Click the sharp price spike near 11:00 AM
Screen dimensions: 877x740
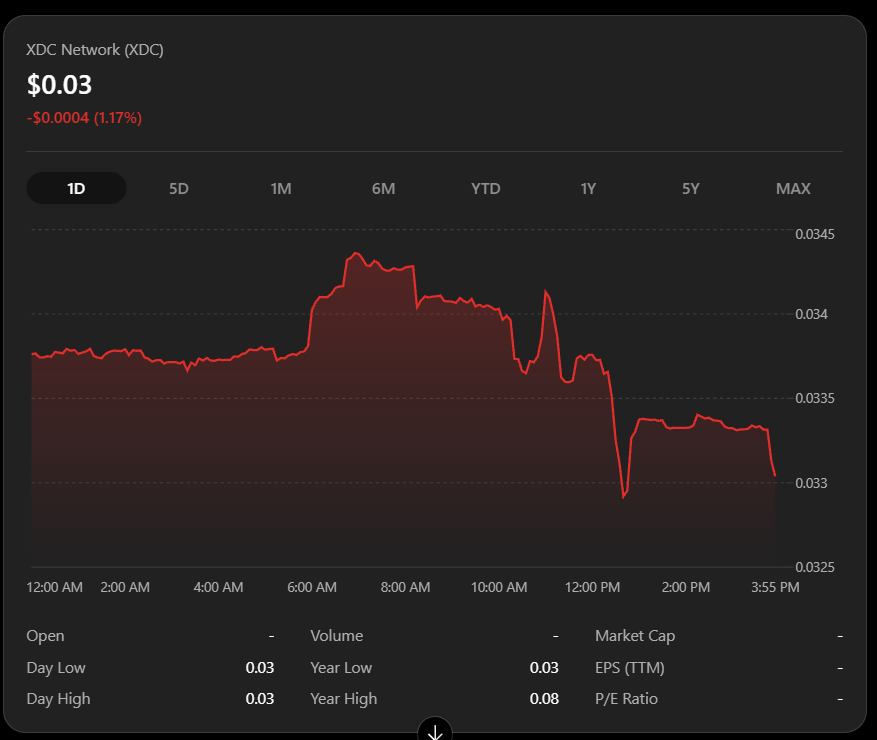coord(545,291)
